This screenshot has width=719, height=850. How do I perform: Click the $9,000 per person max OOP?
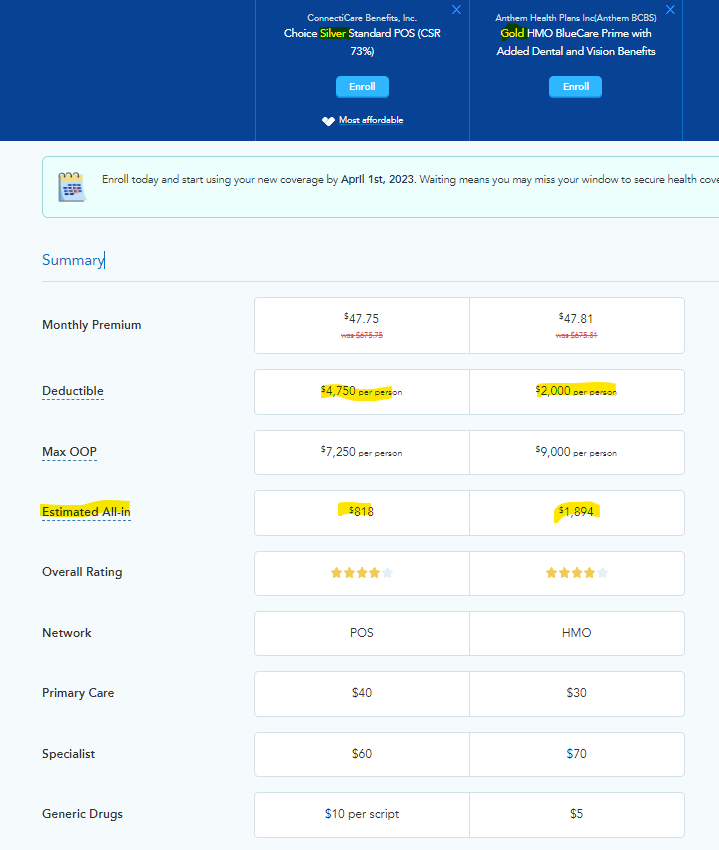point(576,452)
